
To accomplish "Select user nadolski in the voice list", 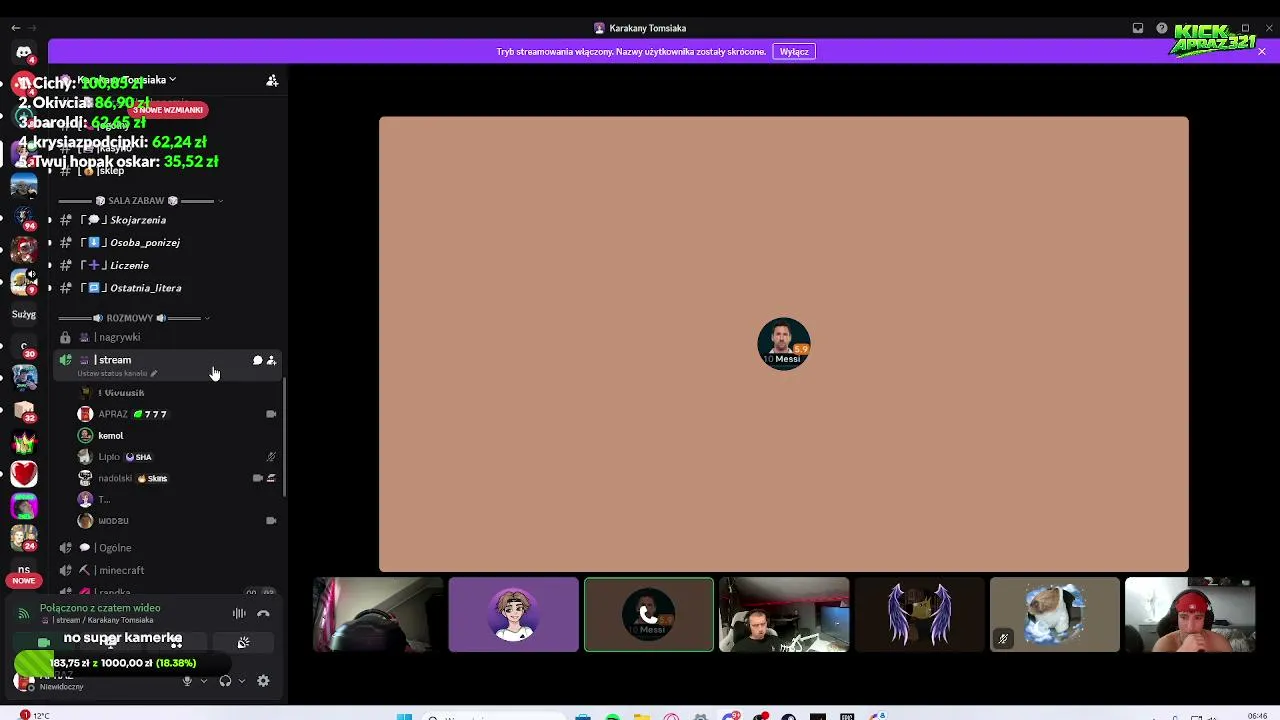I will click(x=178, y=478).
